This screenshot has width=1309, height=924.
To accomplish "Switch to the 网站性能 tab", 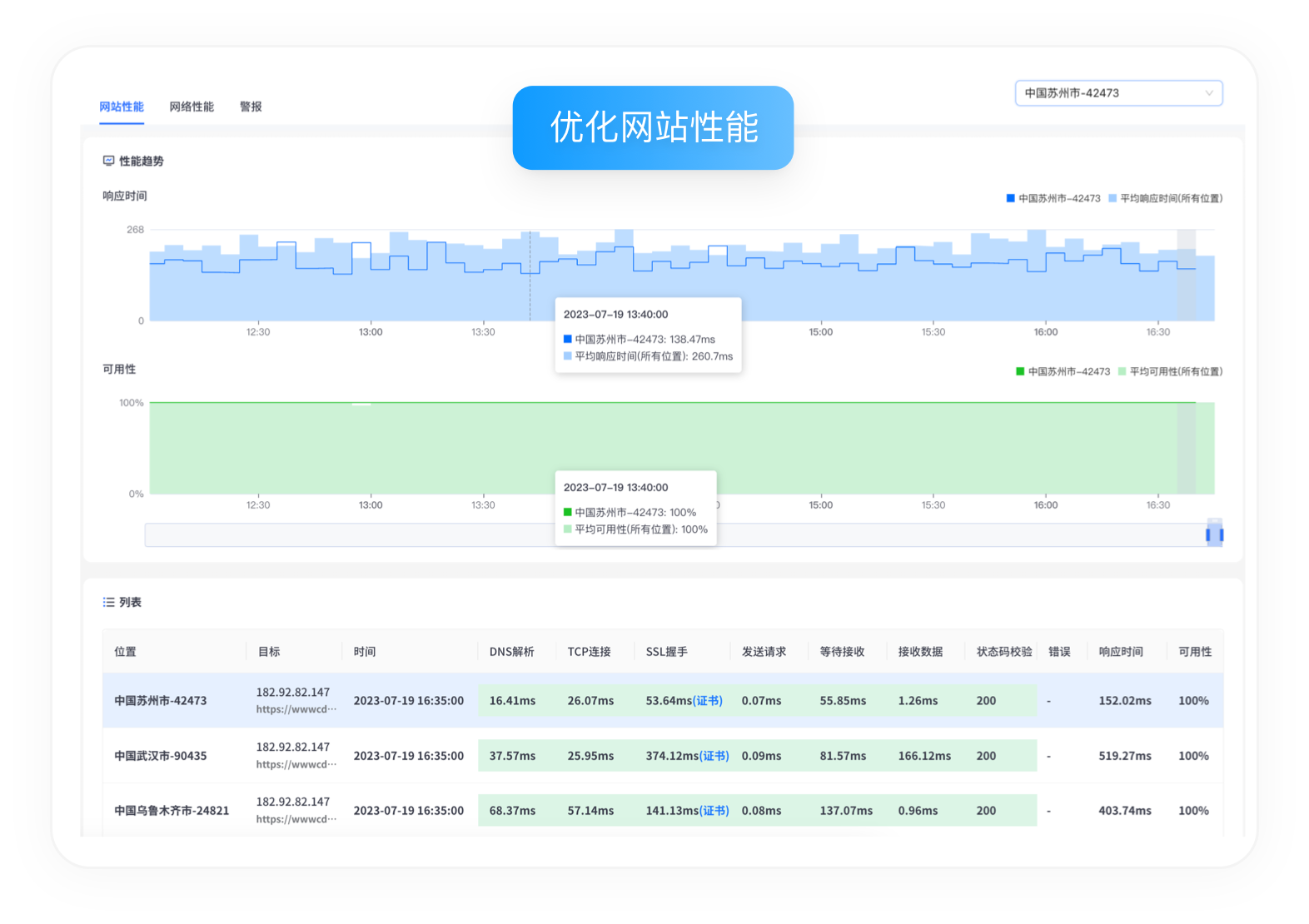I will pyautogui.click(x=122, y=107).
